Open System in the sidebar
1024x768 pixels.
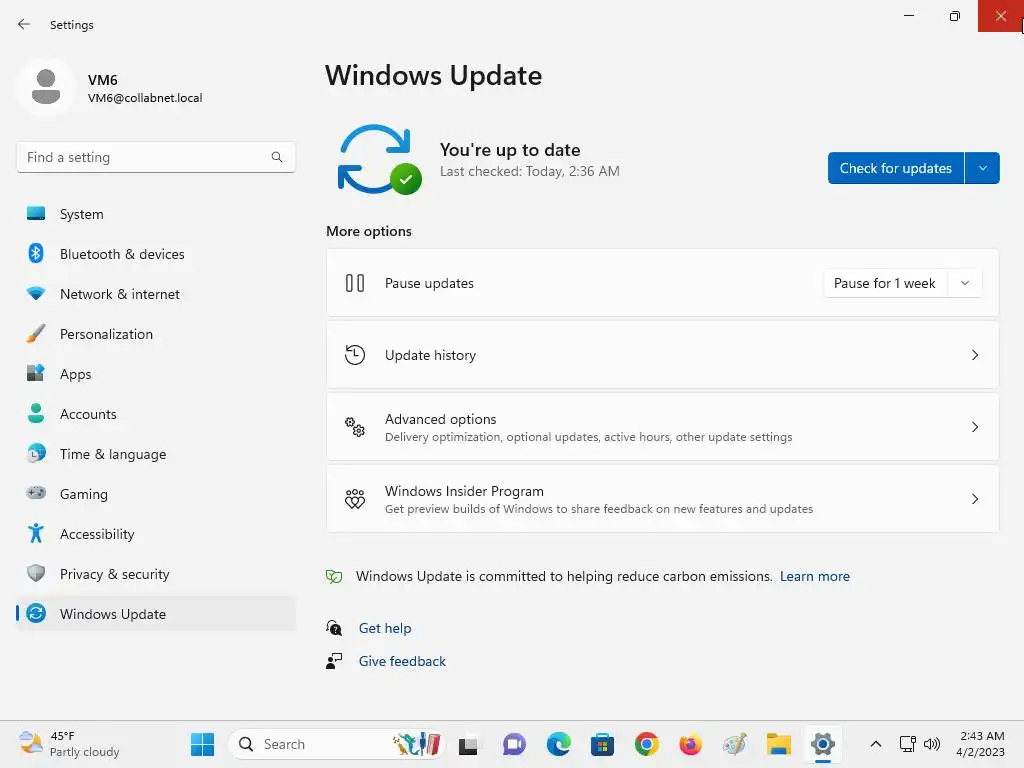[x=156, y=214]
